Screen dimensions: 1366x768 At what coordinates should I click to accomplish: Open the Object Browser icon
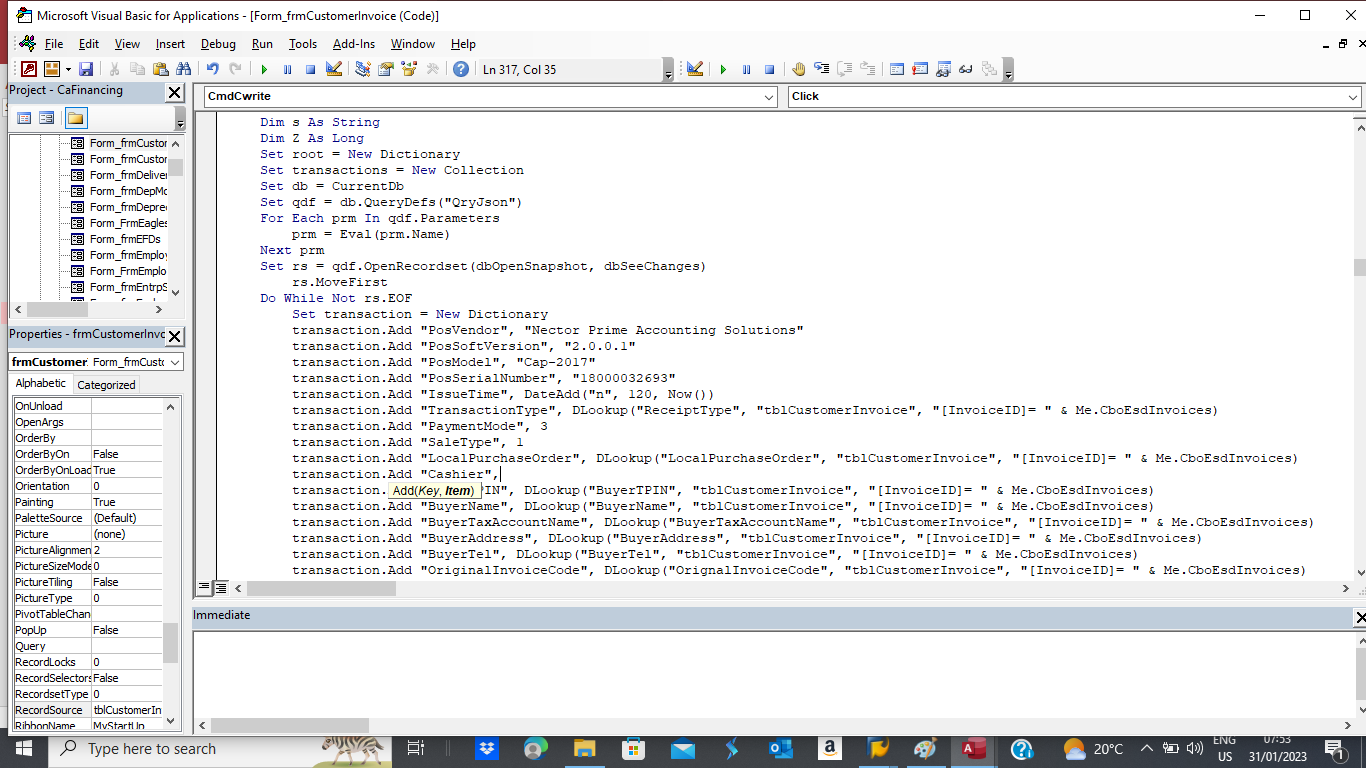pos(408,69)
